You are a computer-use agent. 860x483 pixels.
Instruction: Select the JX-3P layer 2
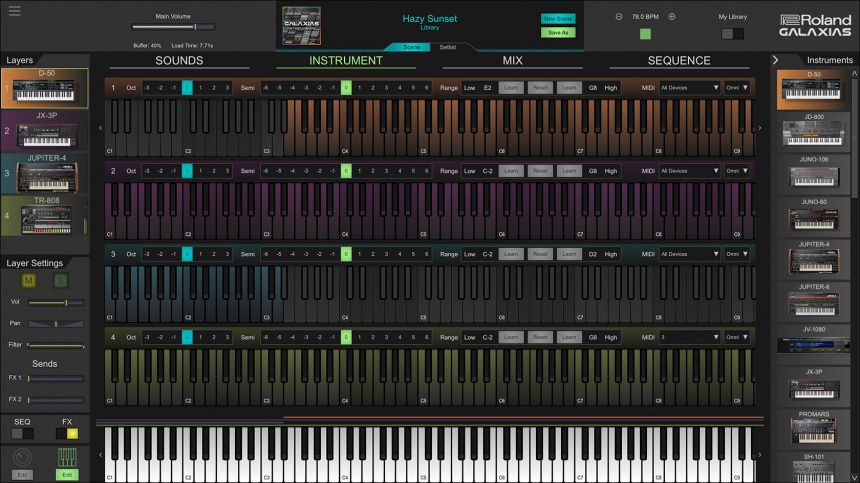pyautogui.click(x=44, y=130)
